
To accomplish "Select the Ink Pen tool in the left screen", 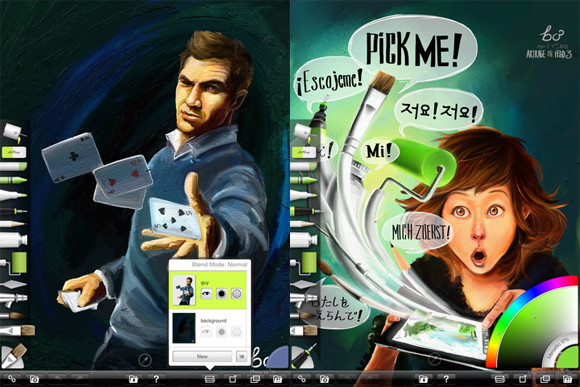I will pyautogui.click(x=13, y=211).
